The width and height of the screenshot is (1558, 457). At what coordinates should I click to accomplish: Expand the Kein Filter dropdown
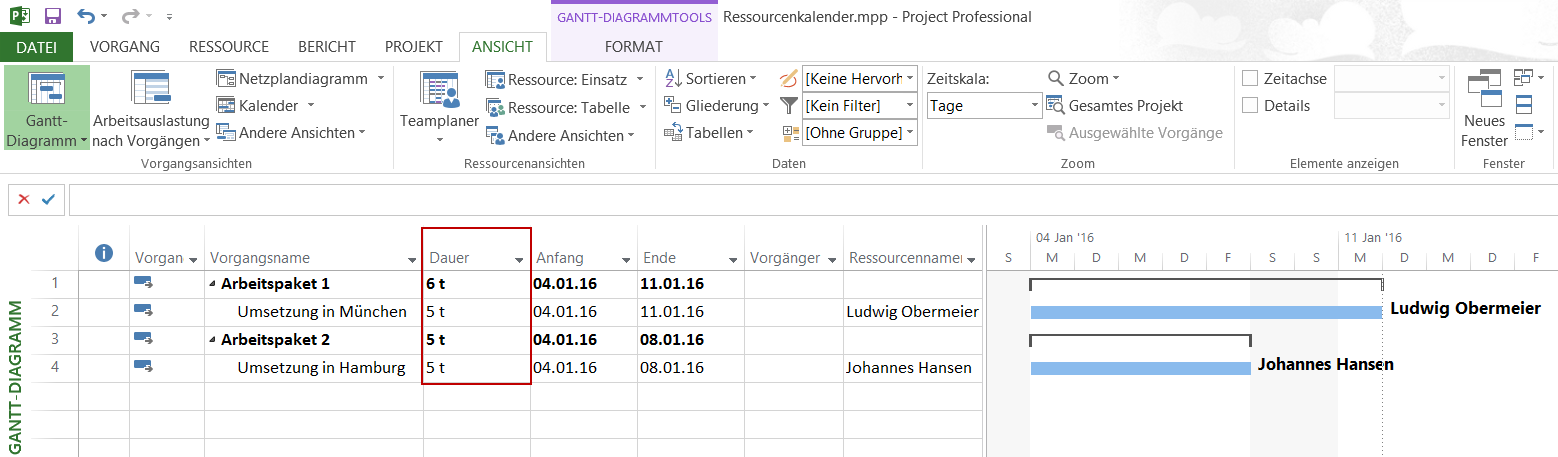click(909, 105)
